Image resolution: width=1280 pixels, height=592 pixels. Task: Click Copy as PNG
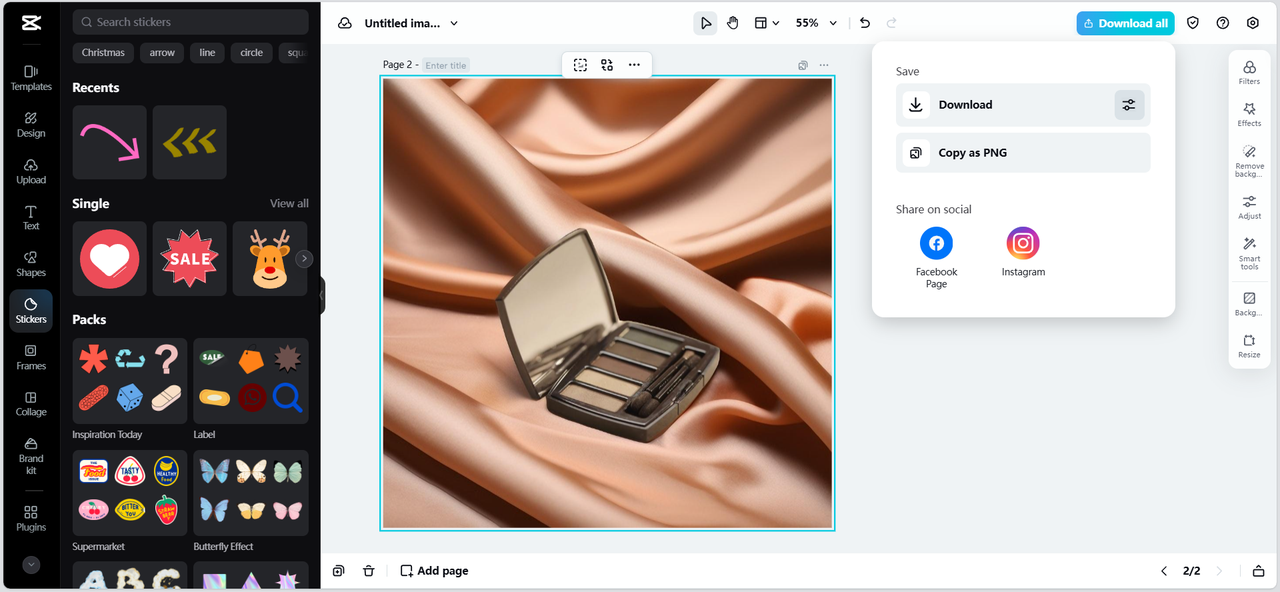(1023, 153)
